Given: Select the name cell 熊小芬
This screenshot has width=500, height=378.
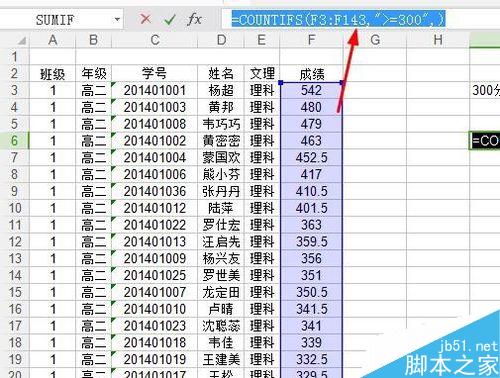Looking at the screenshot, I should 221,174.
